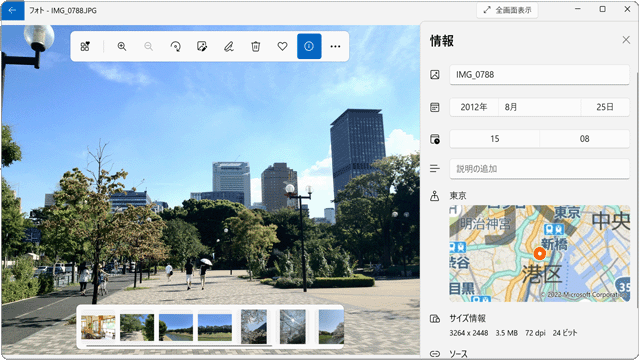This screenshot has height=360, width=640.
Task: Click the ソース link icon
Action: 435,353
